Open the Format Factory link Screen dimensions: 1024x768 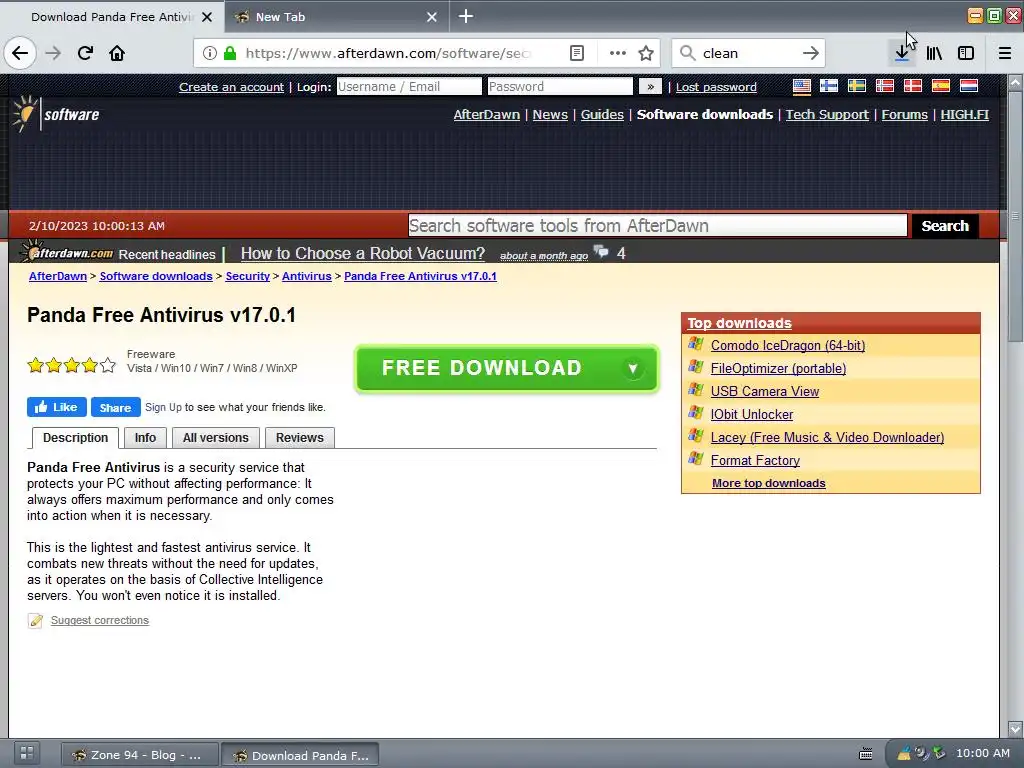point(755,460)
